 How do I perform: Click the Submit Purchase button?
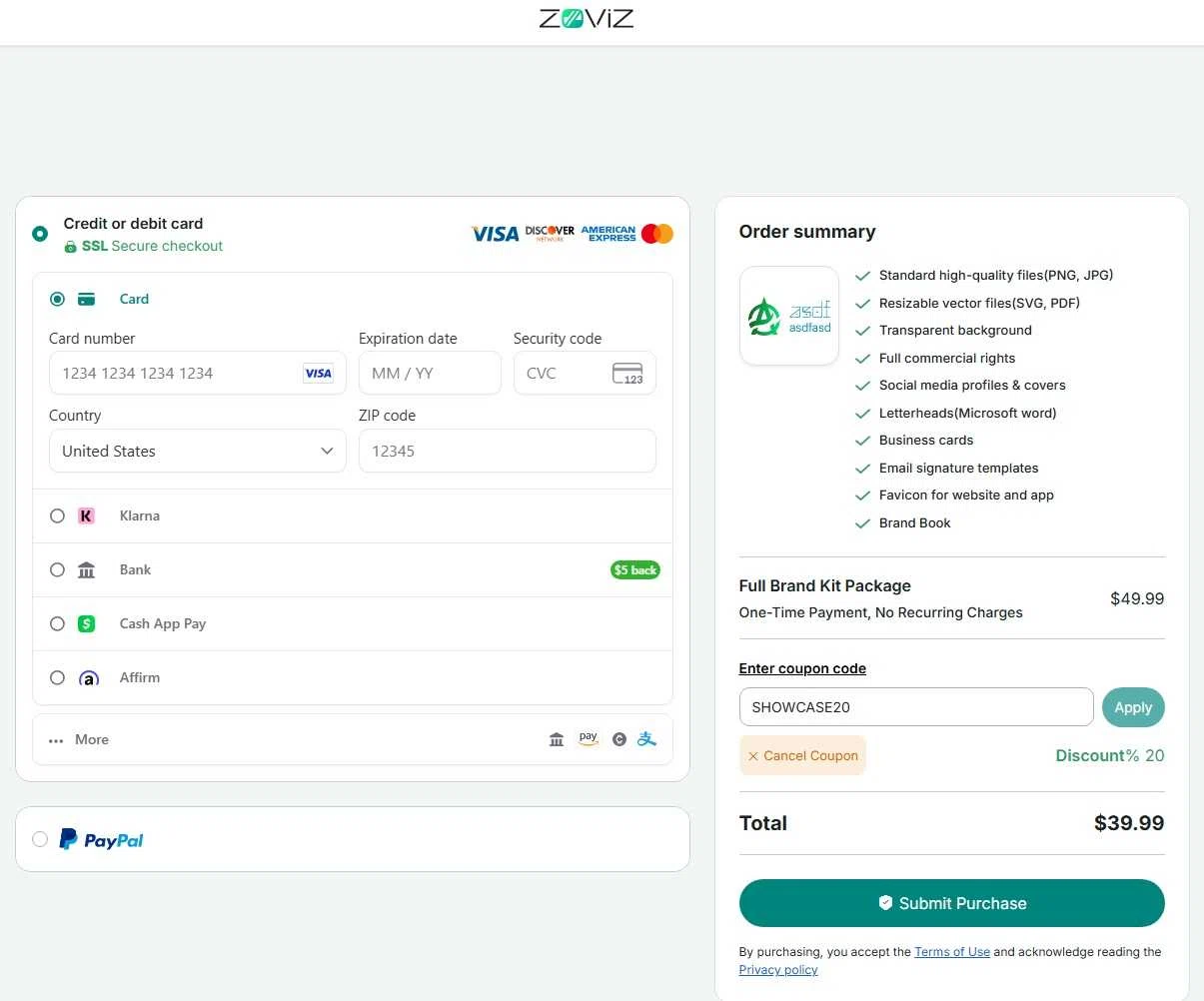pyautogui.click(x=952, y=903)
